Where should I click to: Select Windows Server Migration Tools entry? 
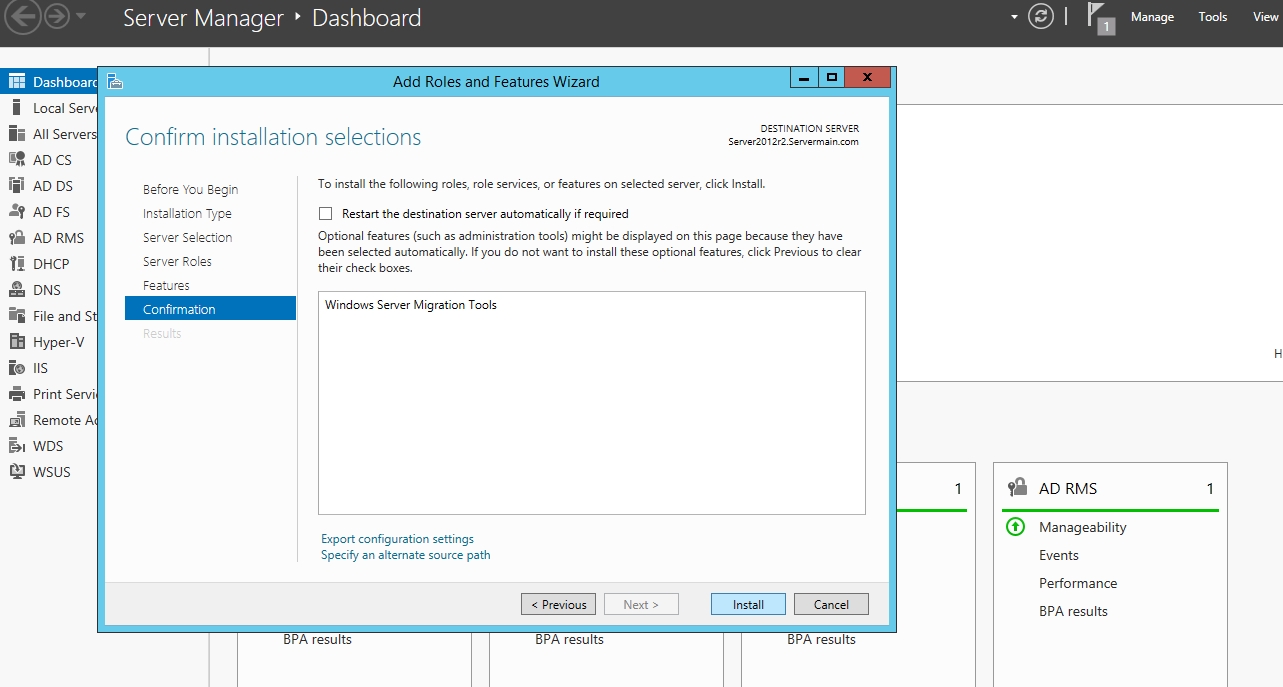411,305
